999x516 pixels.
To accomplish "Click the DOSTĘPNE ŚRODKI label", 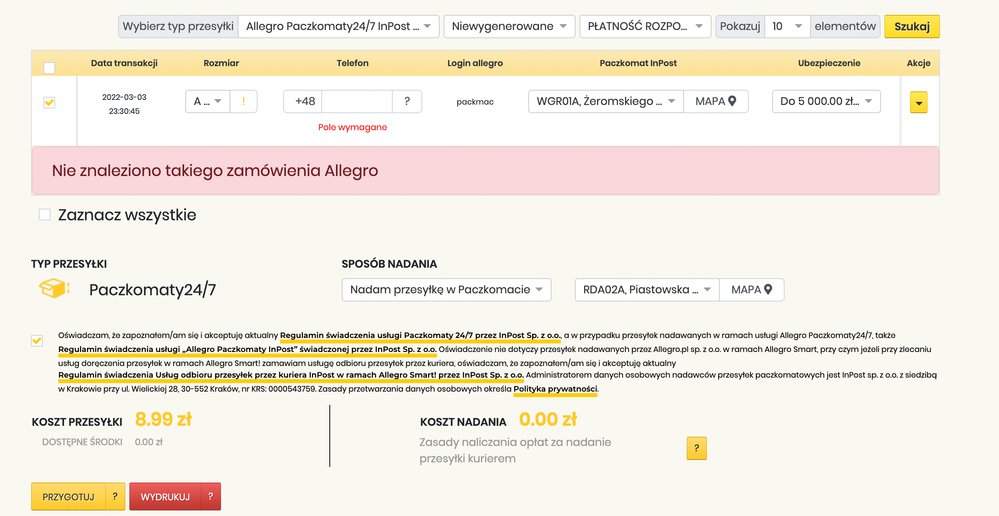I will point(82,441).
